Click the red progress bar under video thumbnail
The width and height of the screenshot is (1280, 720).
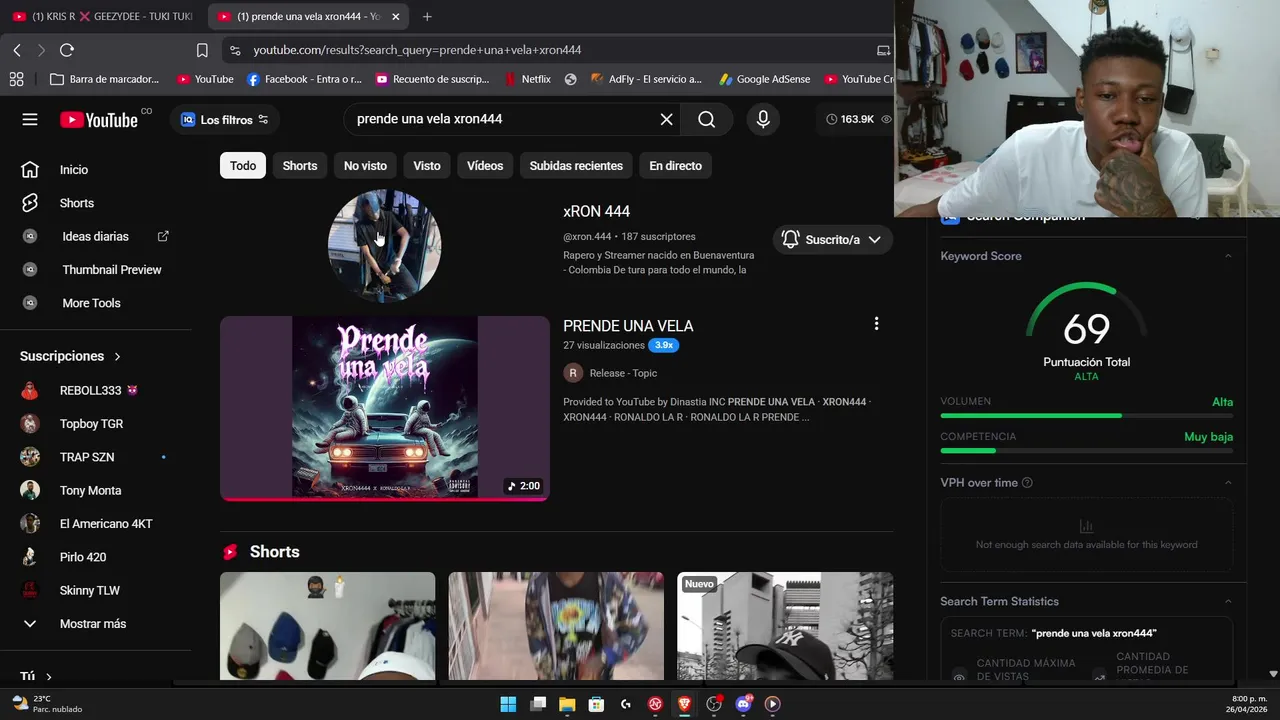point(385,499)
